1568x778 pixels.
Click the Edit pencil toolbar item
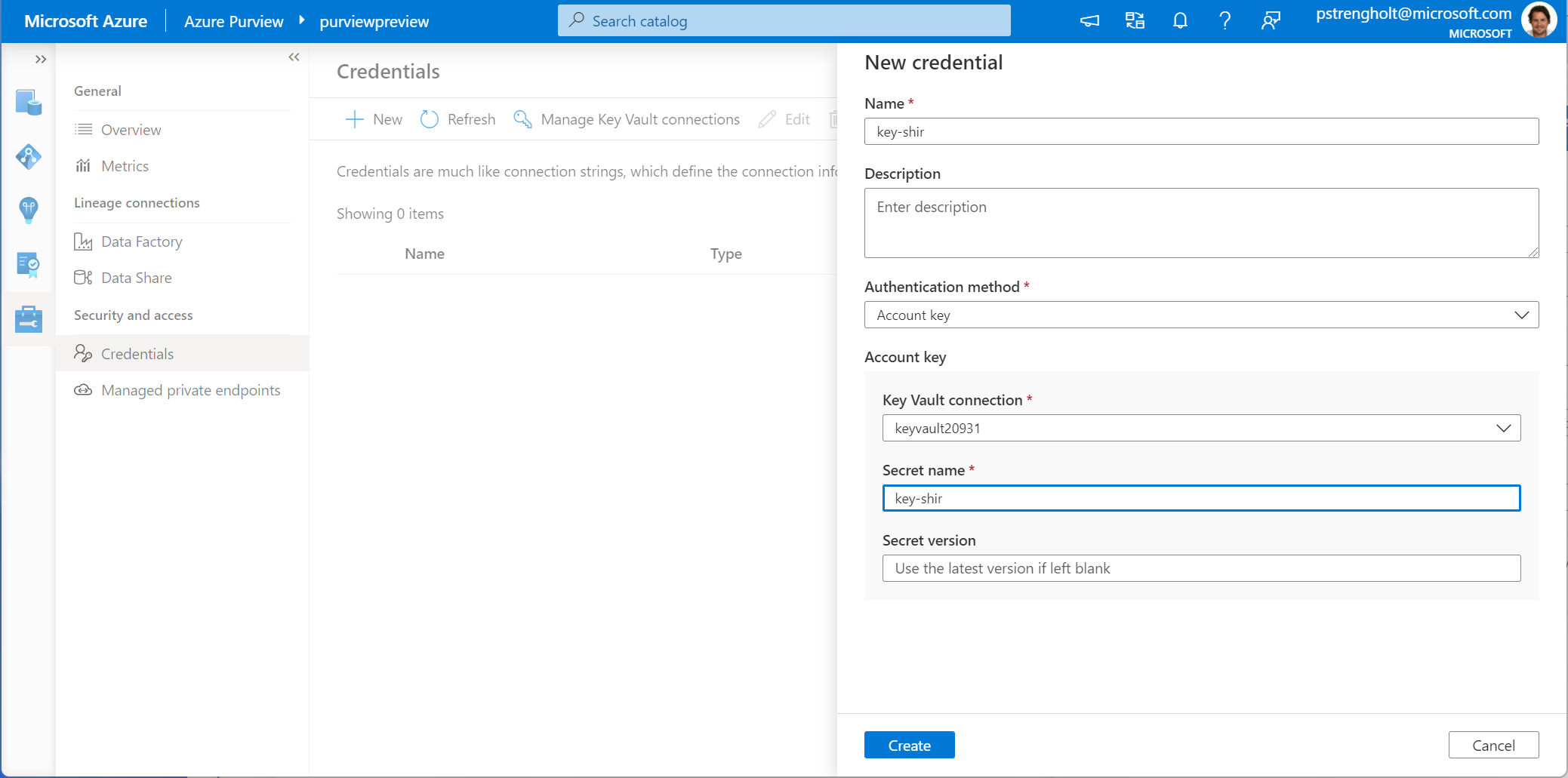pos(784,119)
